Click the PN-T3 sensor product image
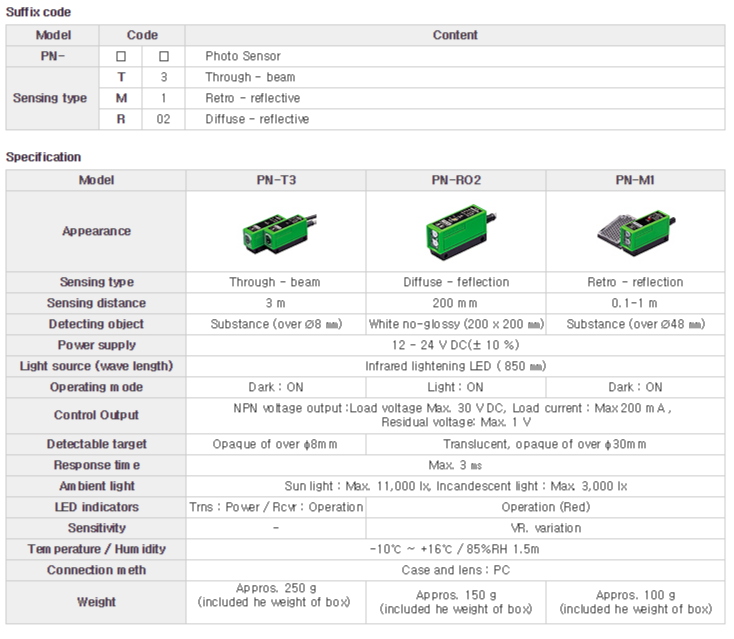Viewport: 734px width, 639px height. point(279,233)
